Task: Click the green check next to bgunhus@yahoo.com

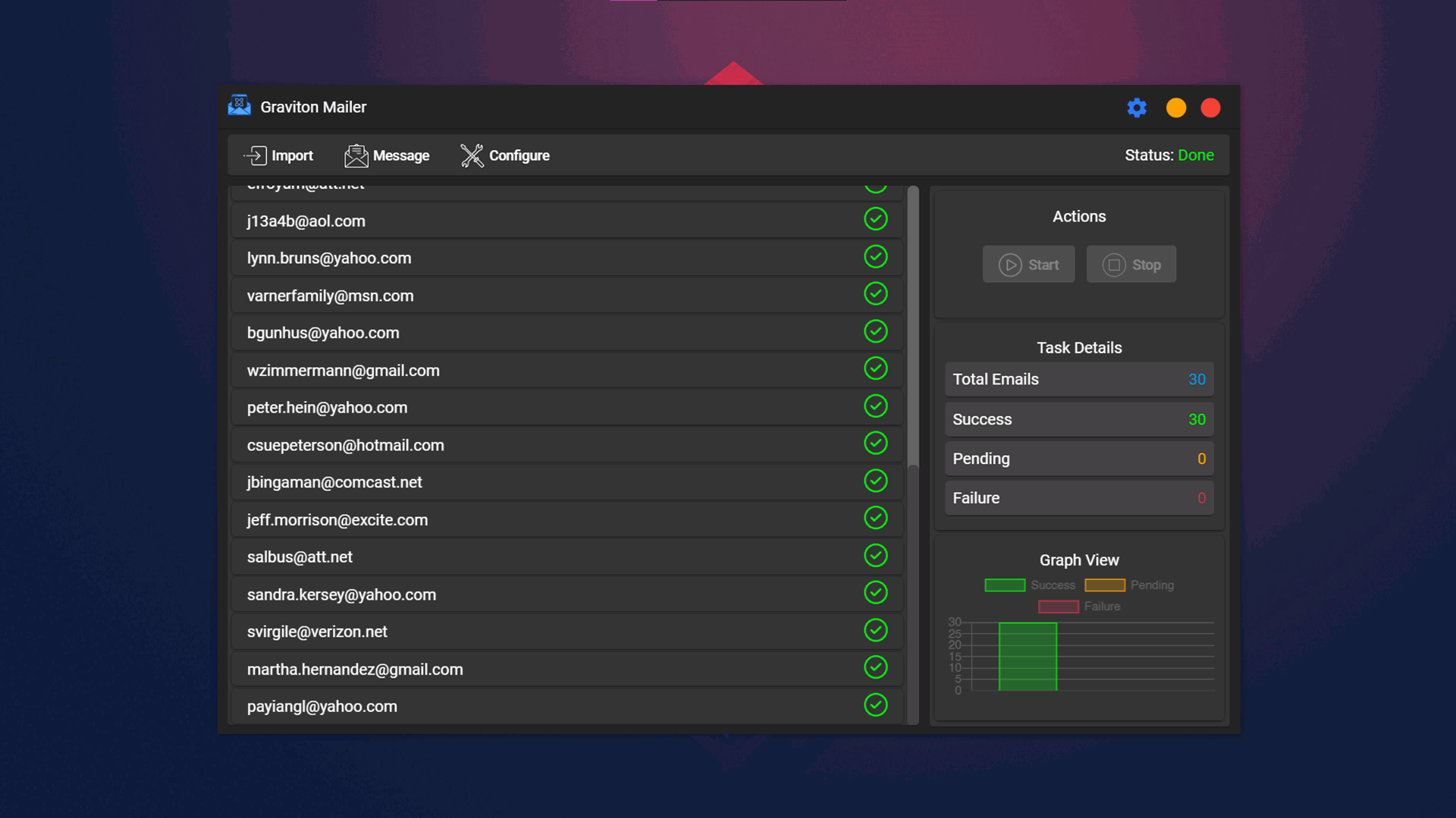Action: click(876, 331)
